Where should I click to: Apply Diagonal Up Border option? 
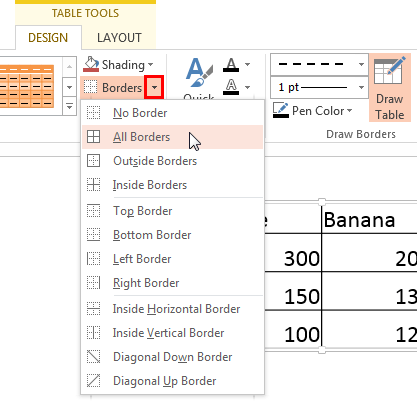[172, 381]
